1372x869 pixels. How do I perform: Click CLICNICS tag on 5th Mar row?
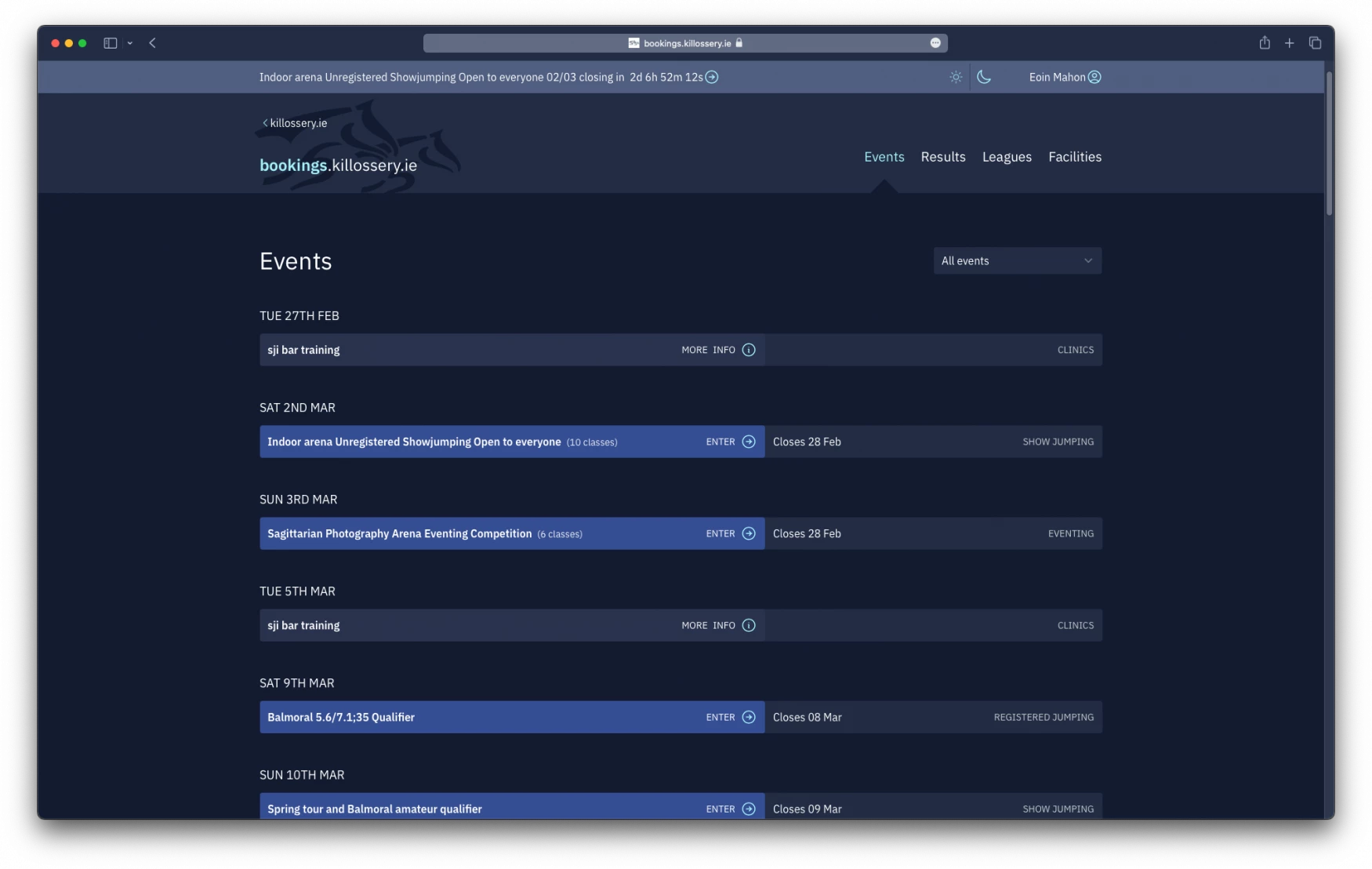pos(1075,626)
